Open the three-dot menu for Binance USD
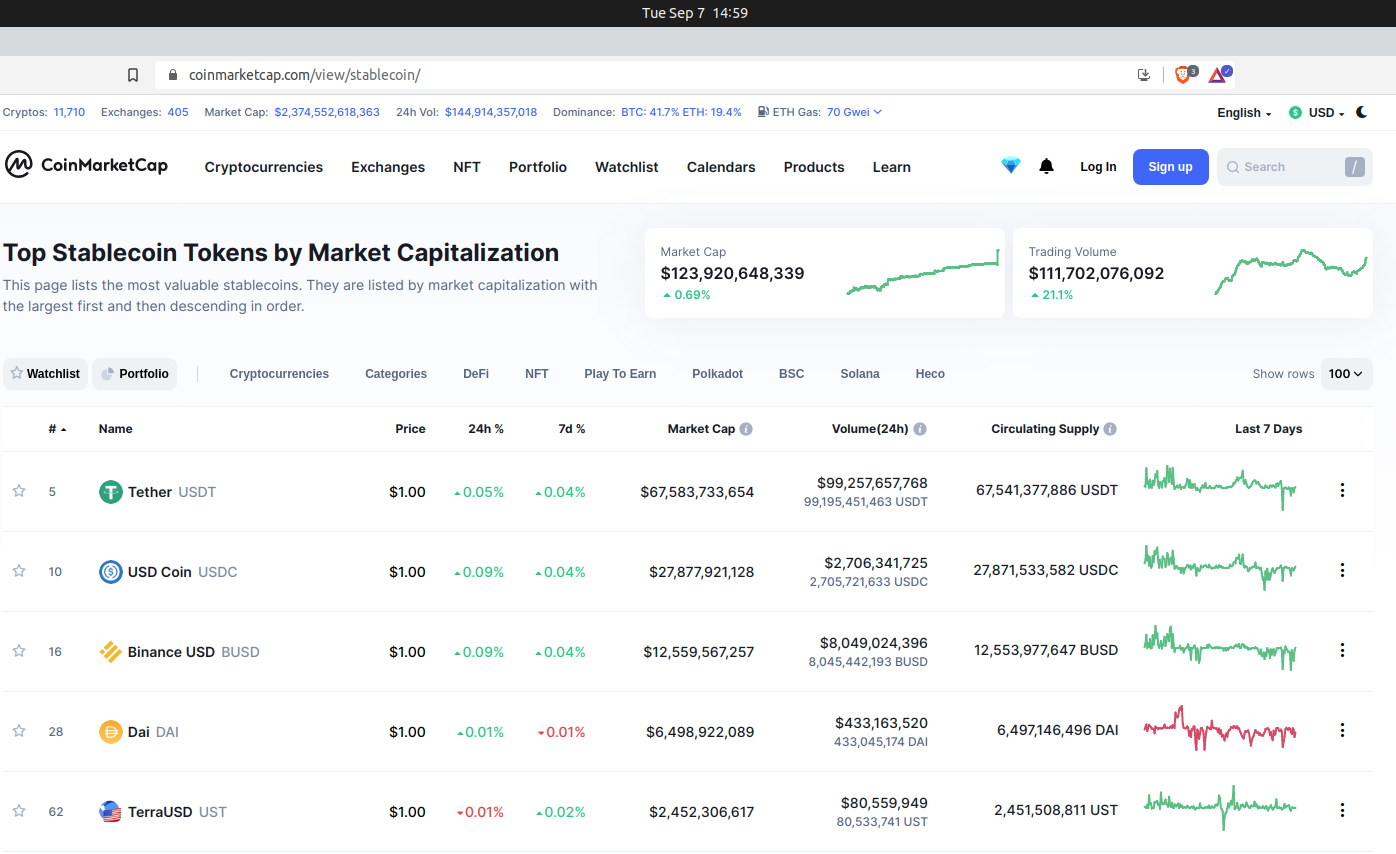The width and height of the screenshot is (1396, 854). (1342, 650)
